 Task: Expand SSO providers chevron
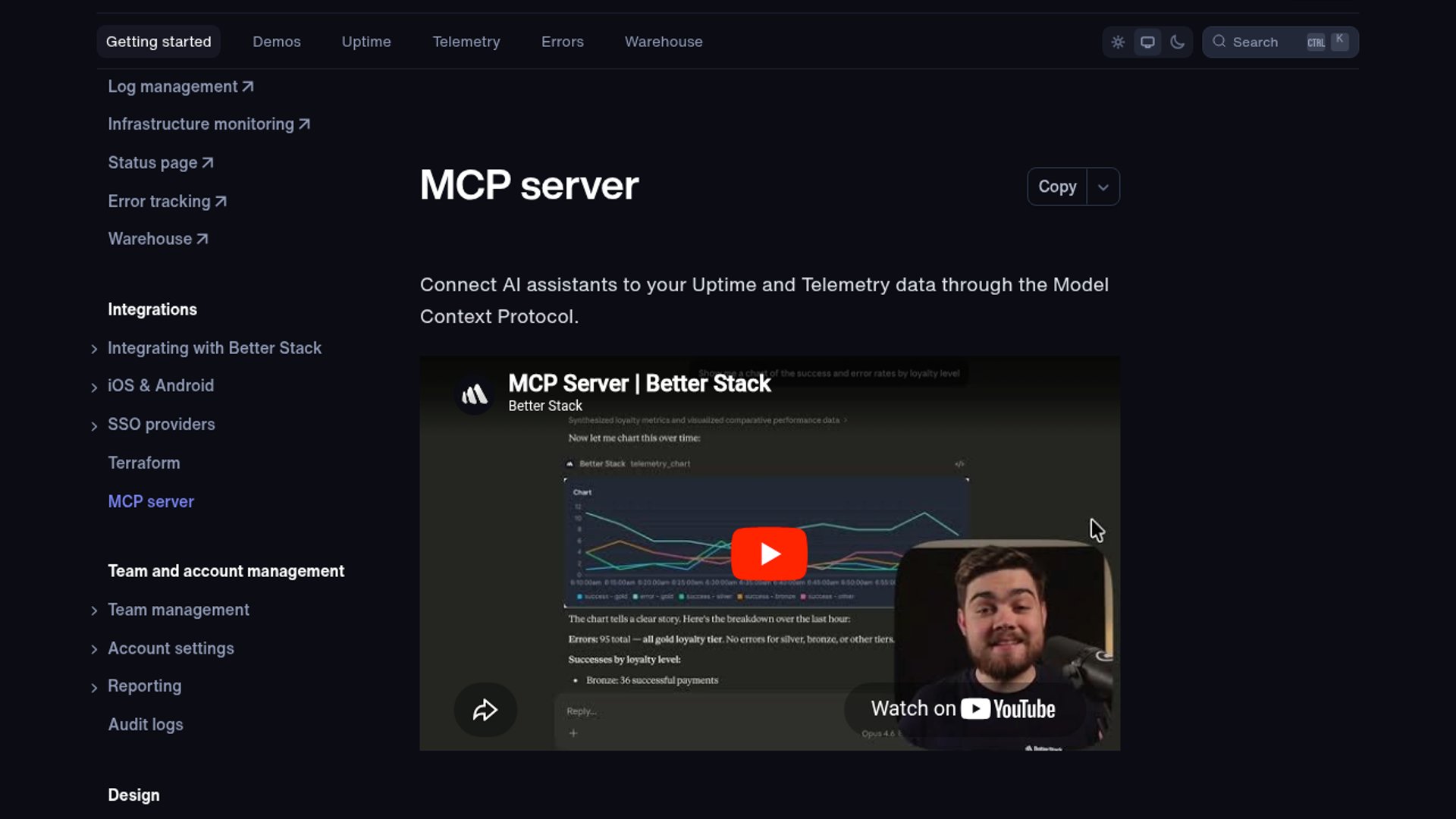94,426
